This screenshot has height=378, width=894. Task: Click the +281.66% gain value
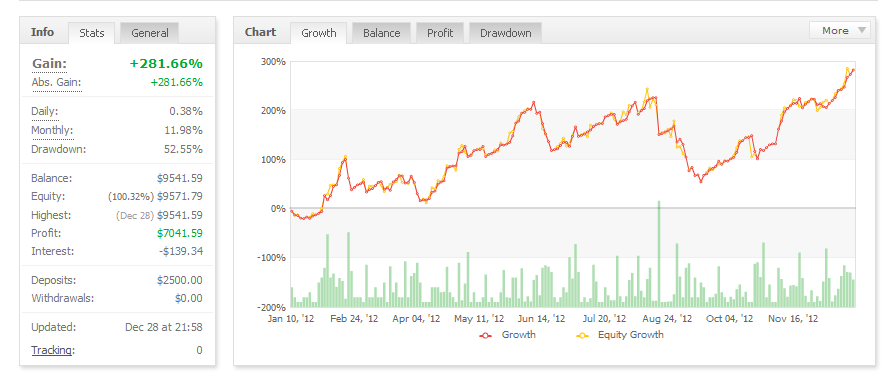point(166,63)
